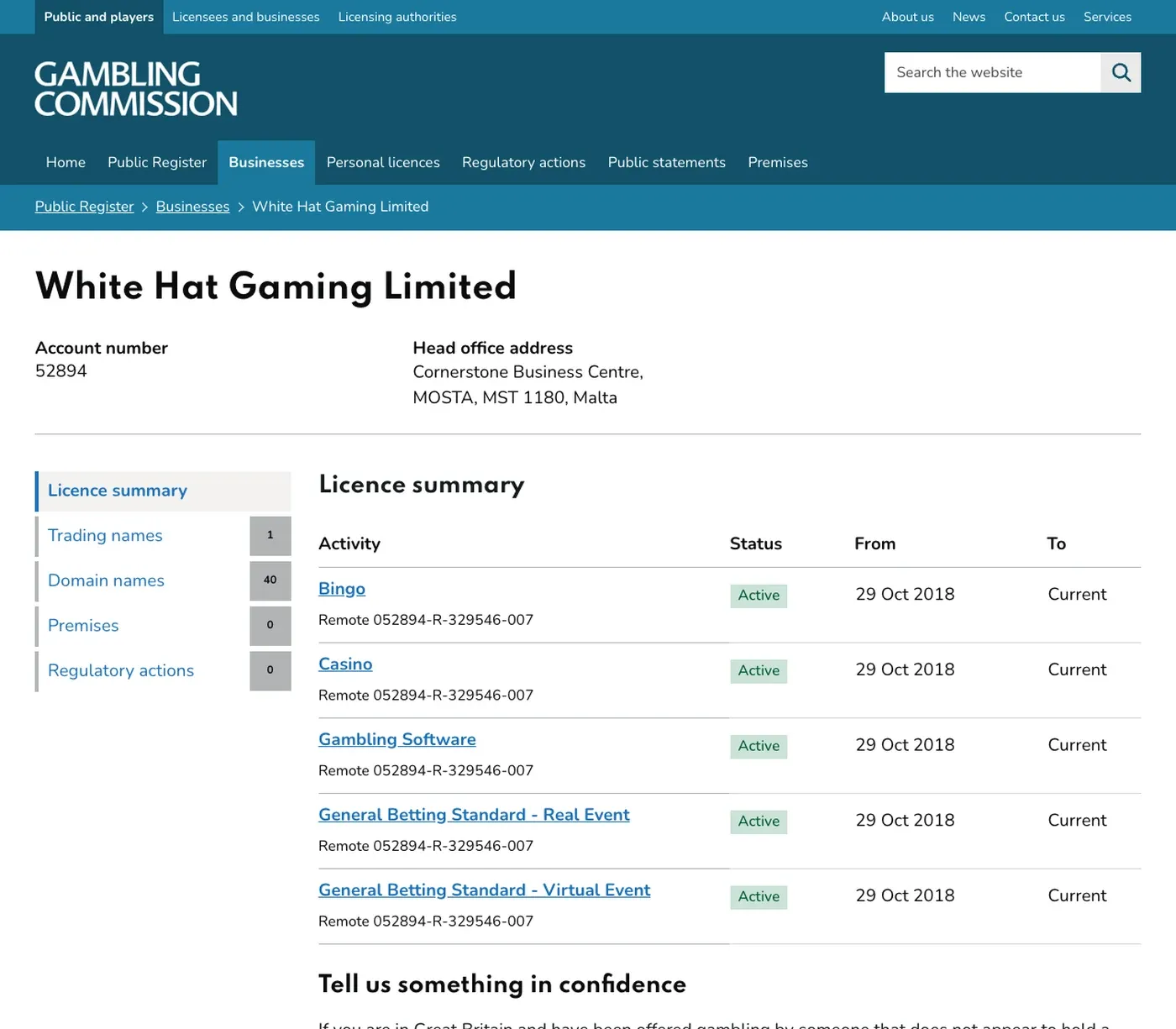Viewport: 1176px width, 1029px height.
Task: Click the Active status badge for Bingo
Action: [x=759, y=596]
